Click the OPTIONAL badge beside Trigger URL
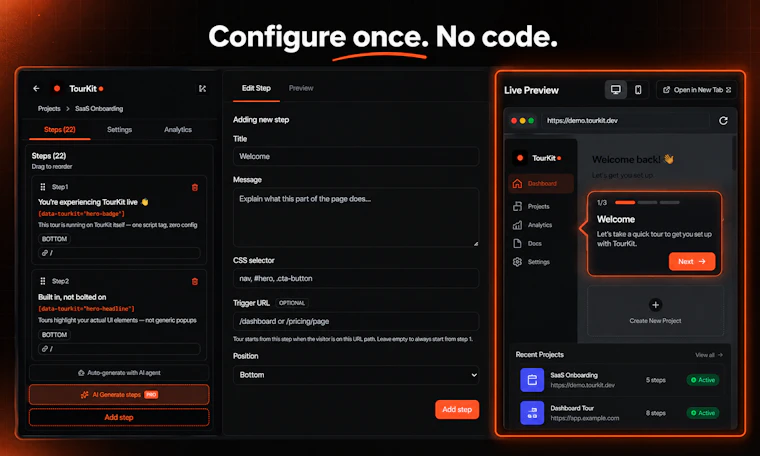The image size is (760, 456). coord(292,303)
